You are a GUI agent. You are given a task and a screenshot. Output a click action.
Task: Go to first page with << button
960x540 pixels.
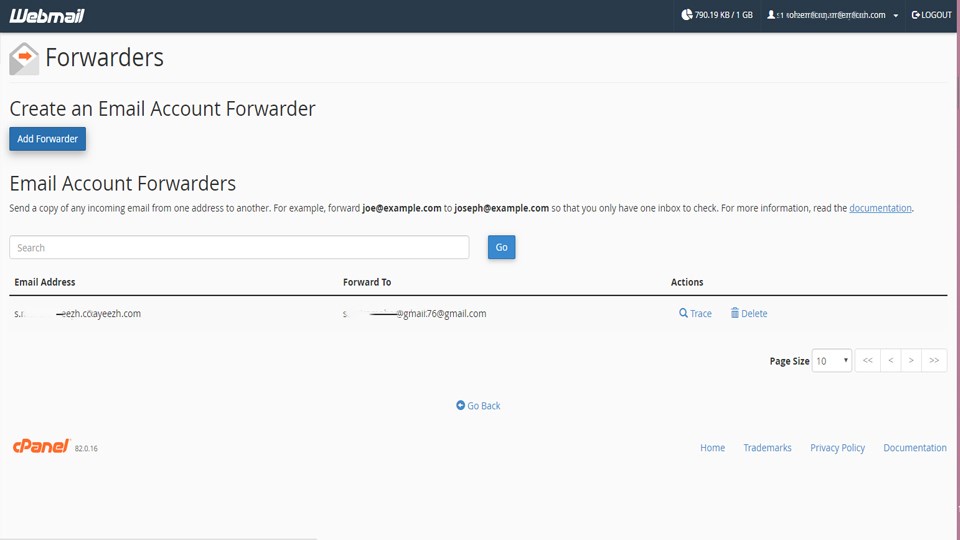point(868,361)
